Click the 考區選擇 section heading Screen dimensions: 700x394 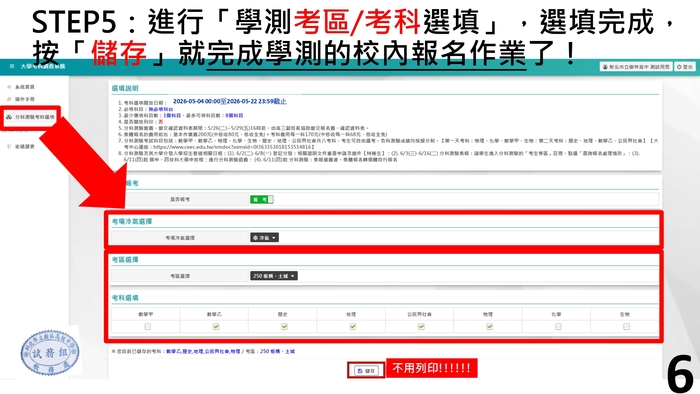[x=125, y=260]
